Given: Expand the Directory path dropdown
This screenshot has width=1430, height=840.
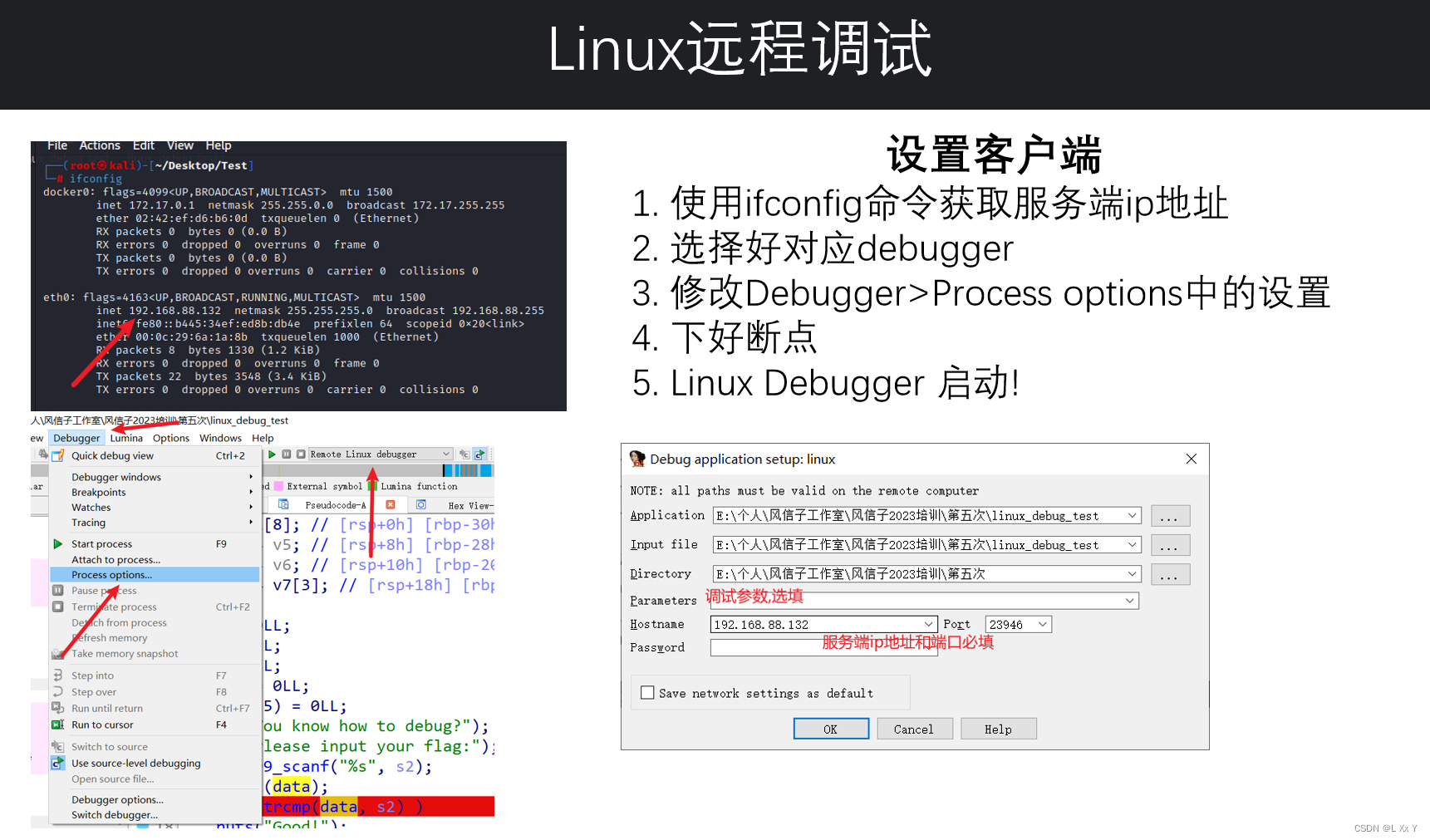Looking at the screenshot, I should click(1132, 573).
